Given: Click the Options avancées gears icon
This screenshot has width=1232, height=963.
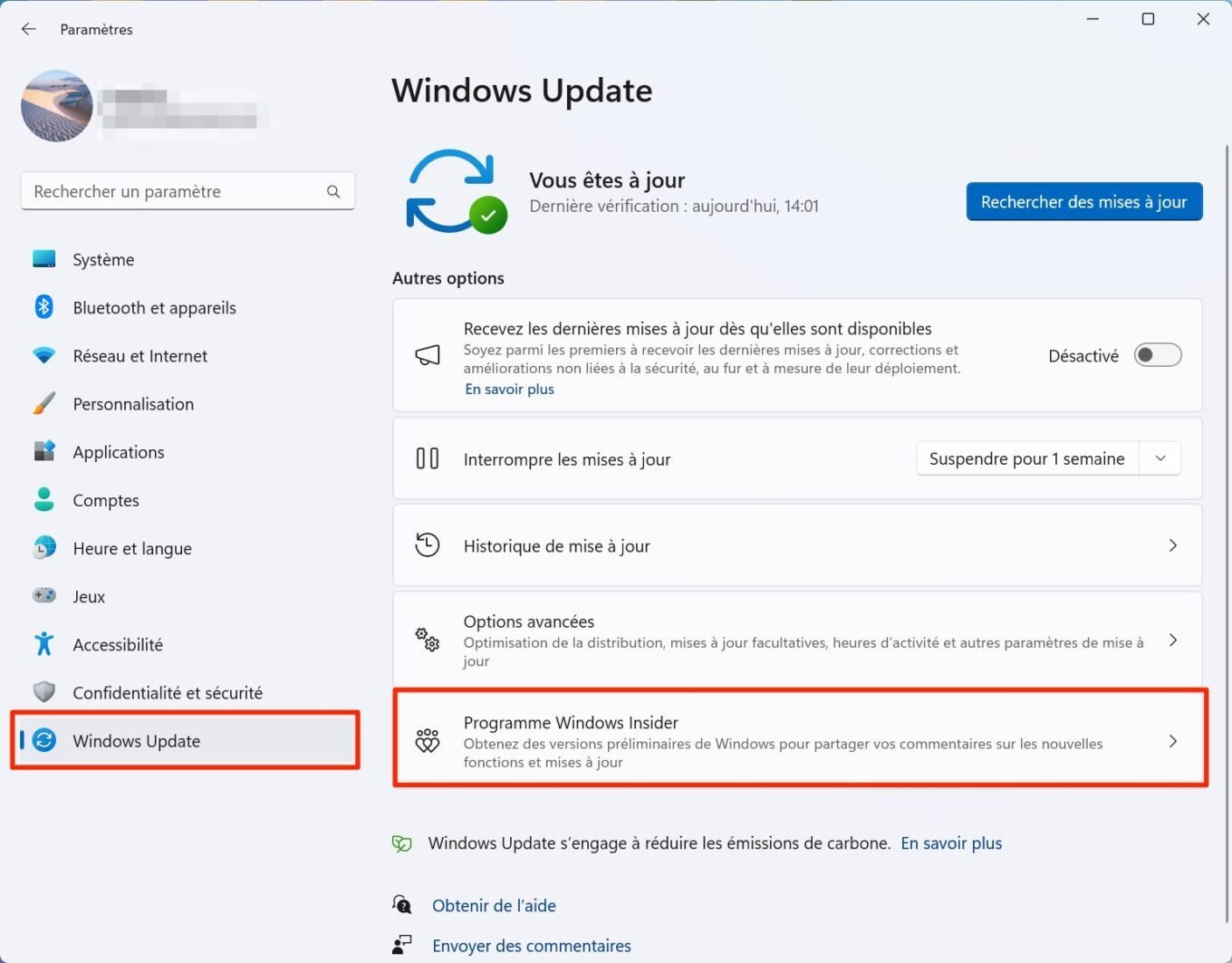Looking at the screenshot, I should pyautogui.click(x=428, y=640).
